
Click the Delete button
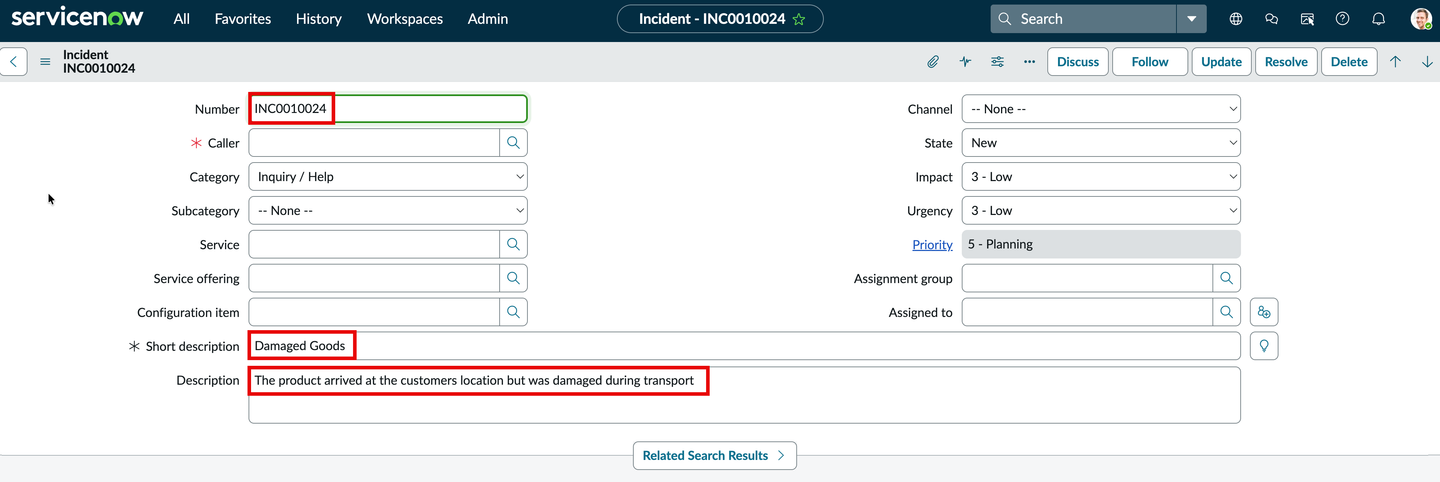pos(1349,62)
